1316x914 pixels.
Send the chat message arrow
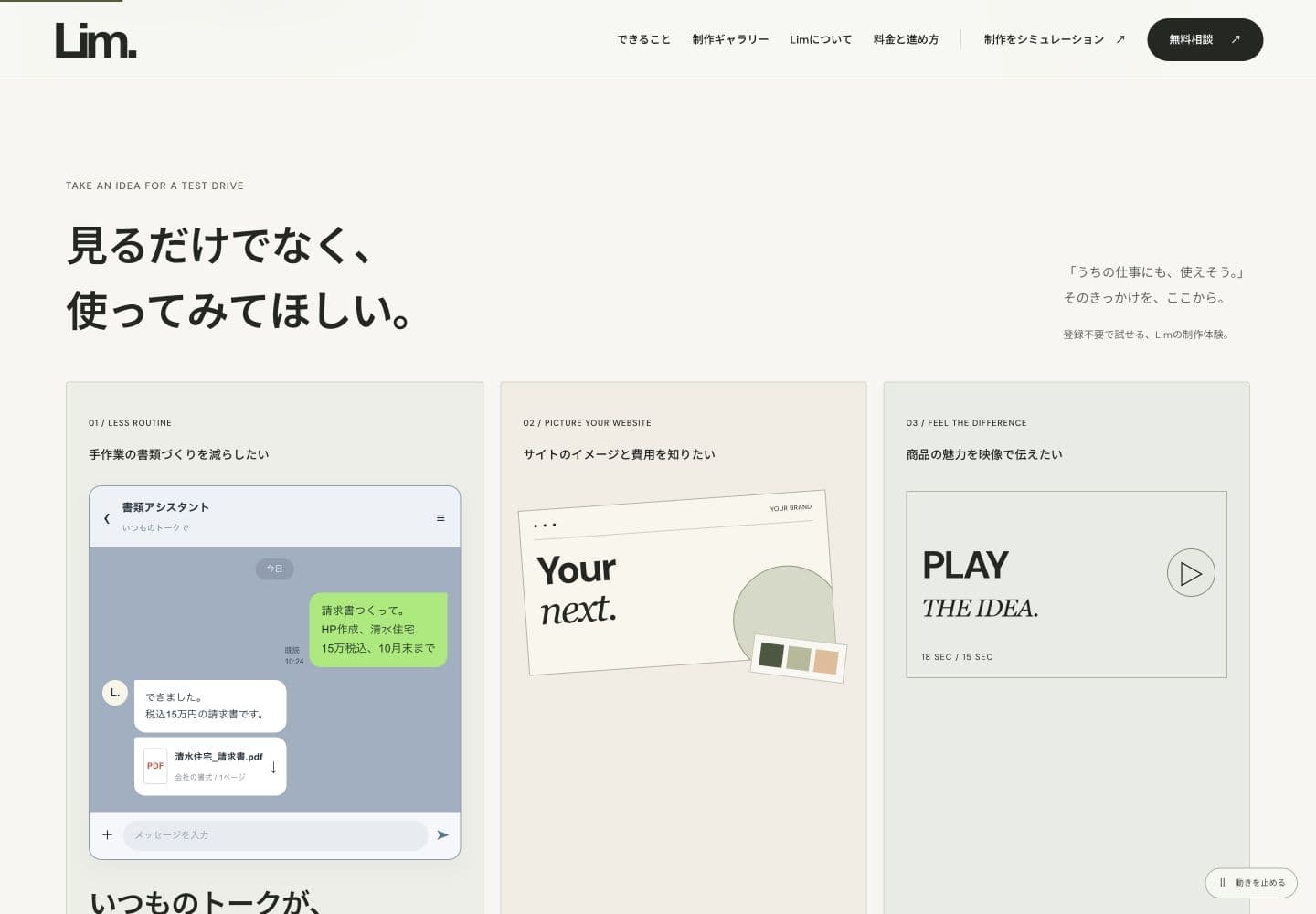coord(443,834)
